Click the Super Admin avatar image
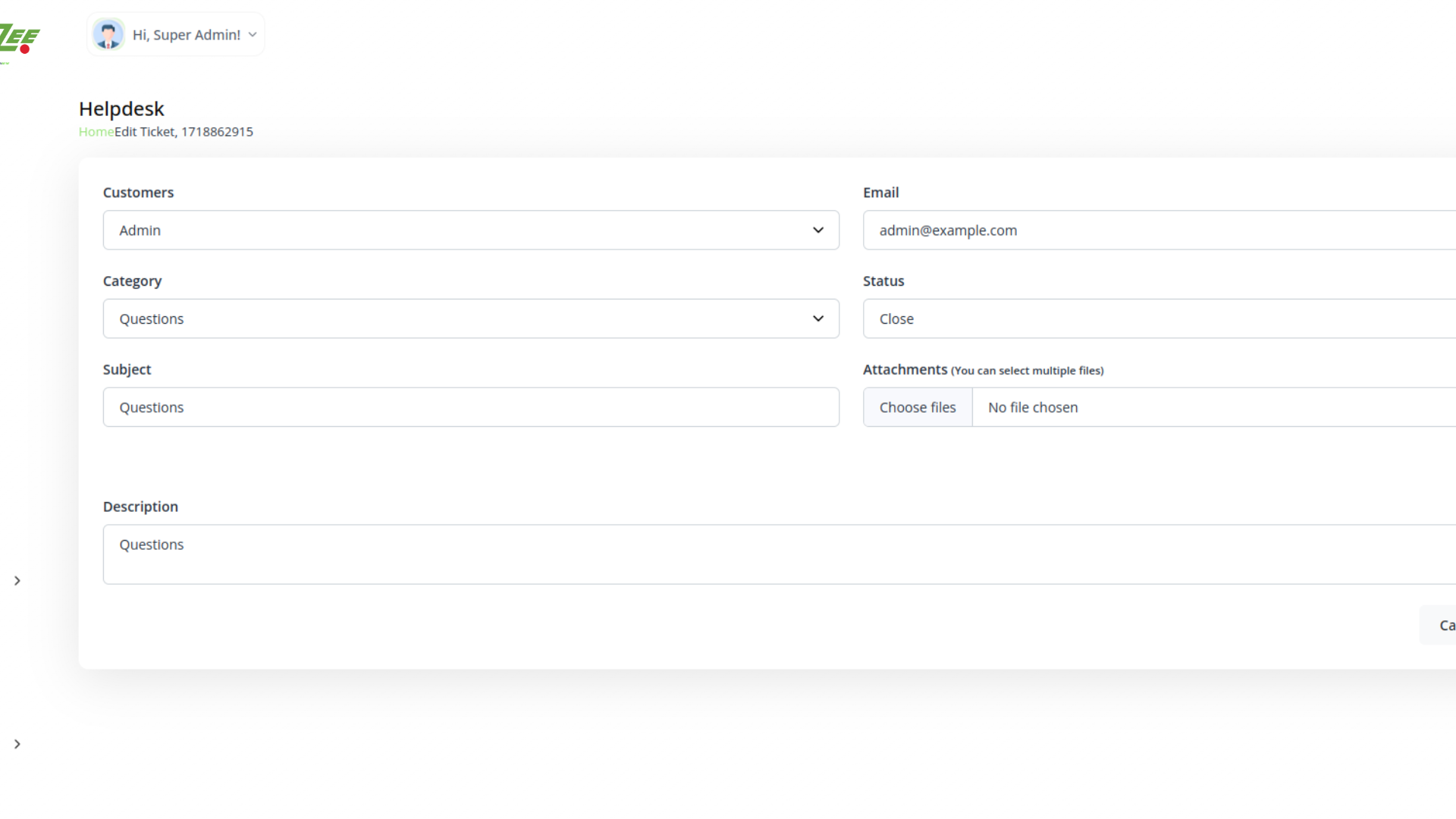Image resolution: width=1456 pixels, height=819 pixels. (108, 35)
